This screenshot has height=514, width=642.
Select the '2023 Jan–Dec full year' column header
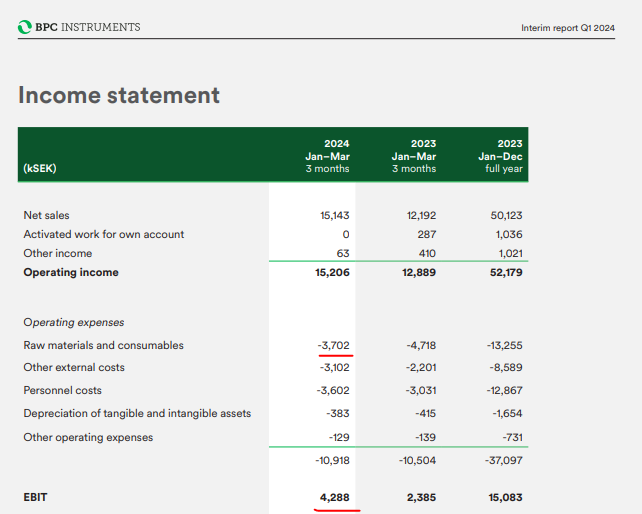[x=500, y=156]
